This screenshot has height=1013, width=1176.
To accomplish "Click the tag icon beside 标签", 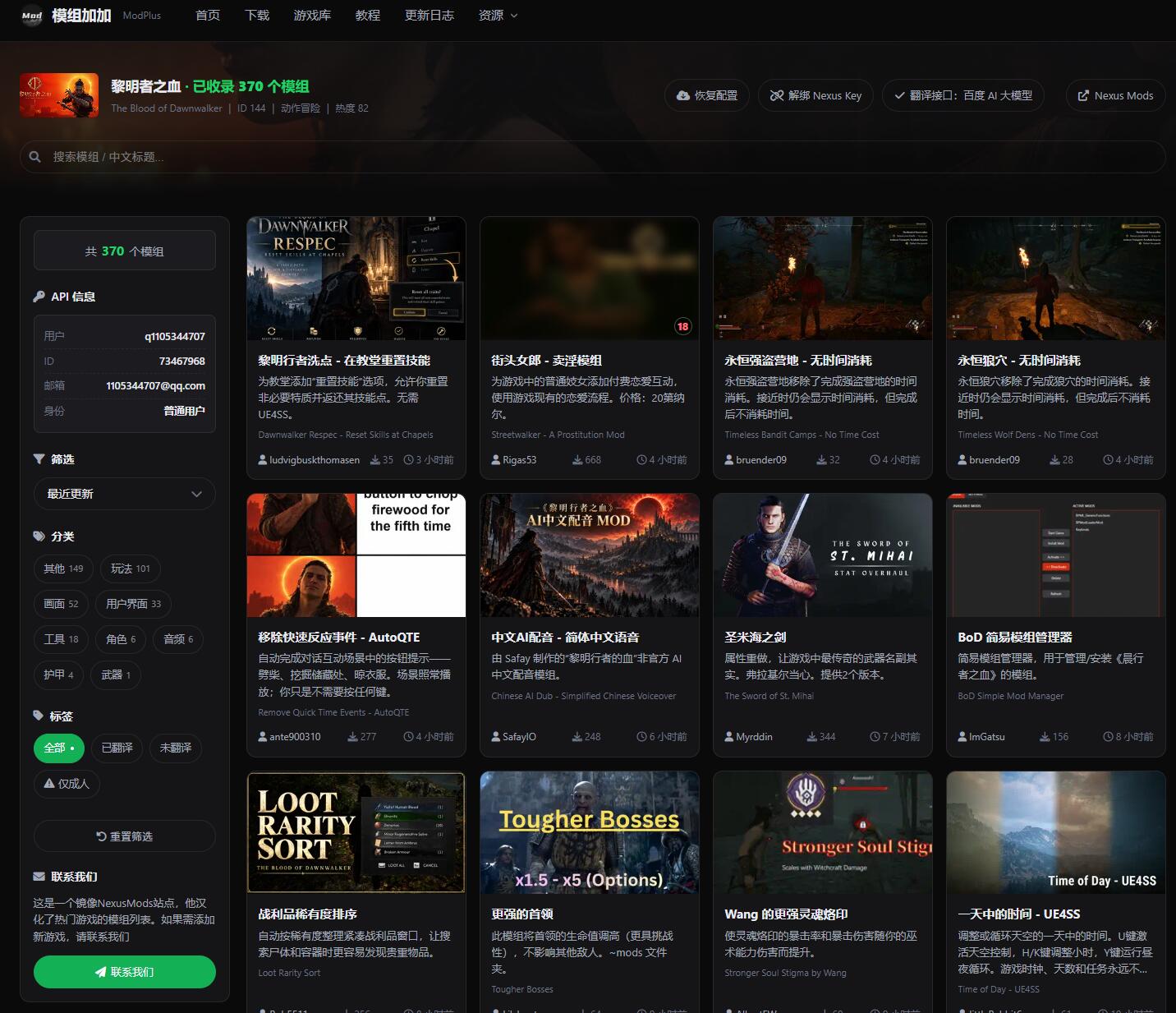I will click(x=39, y=716).
